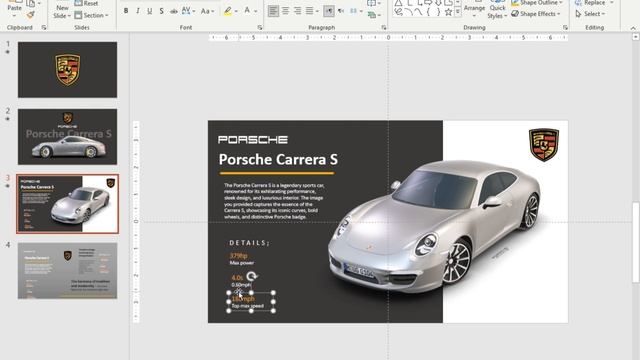Open the font color dropdown arrow

(x=256, y=11)
